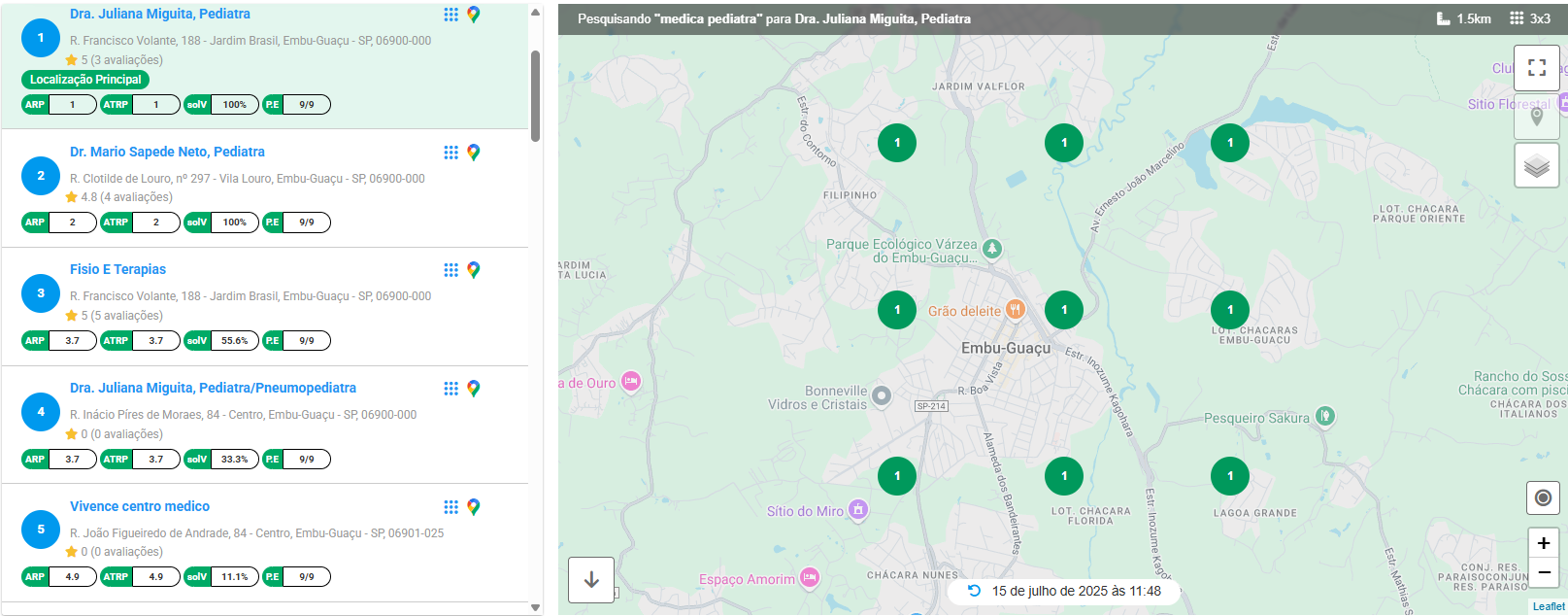This screenshot has height=616, width=1568.
Task: Select the center grid point near Grão deleite
Action: click(1064, 310)
